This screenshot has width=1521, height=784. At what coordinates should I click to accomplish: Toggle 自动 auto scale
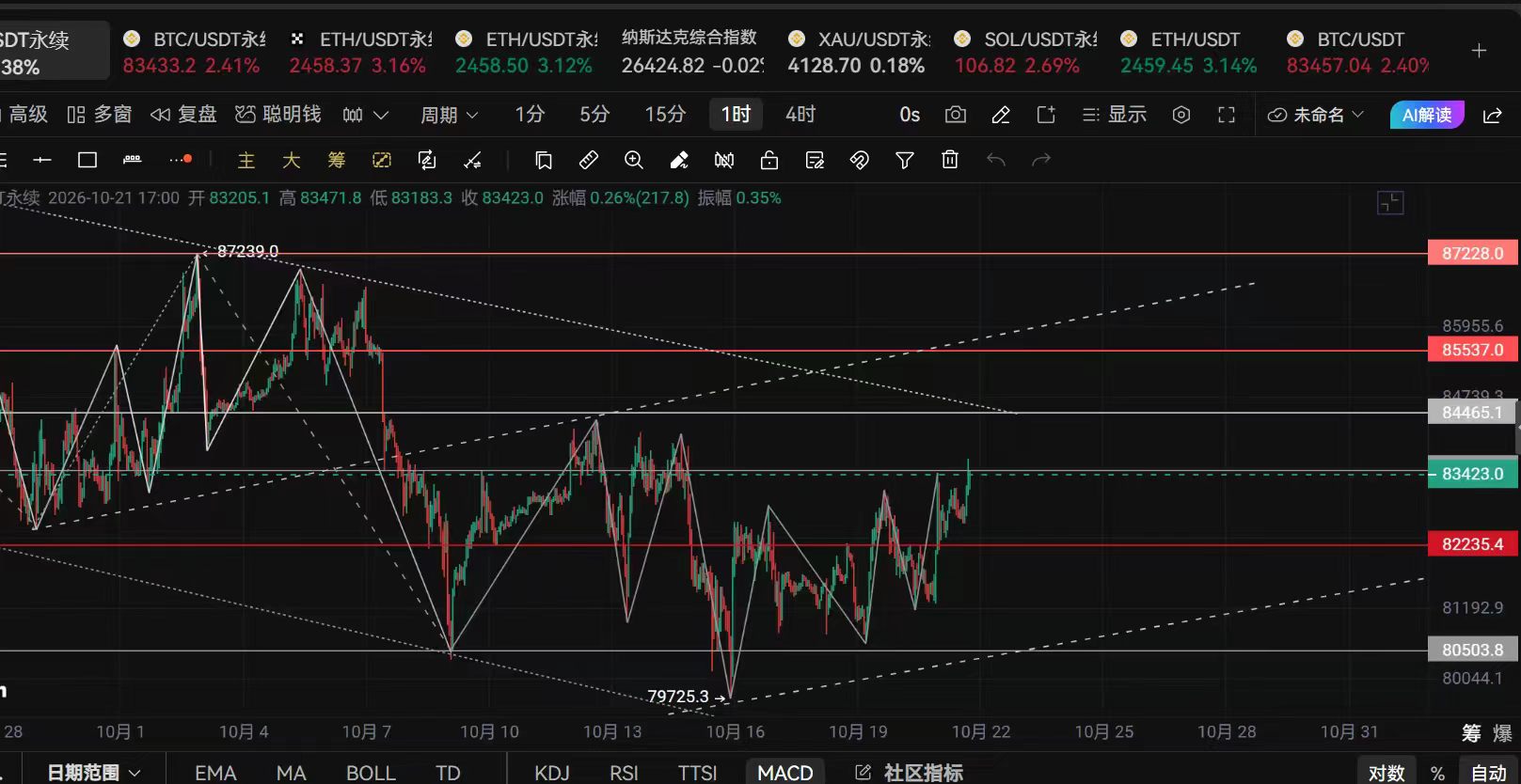click(1489, 773)
